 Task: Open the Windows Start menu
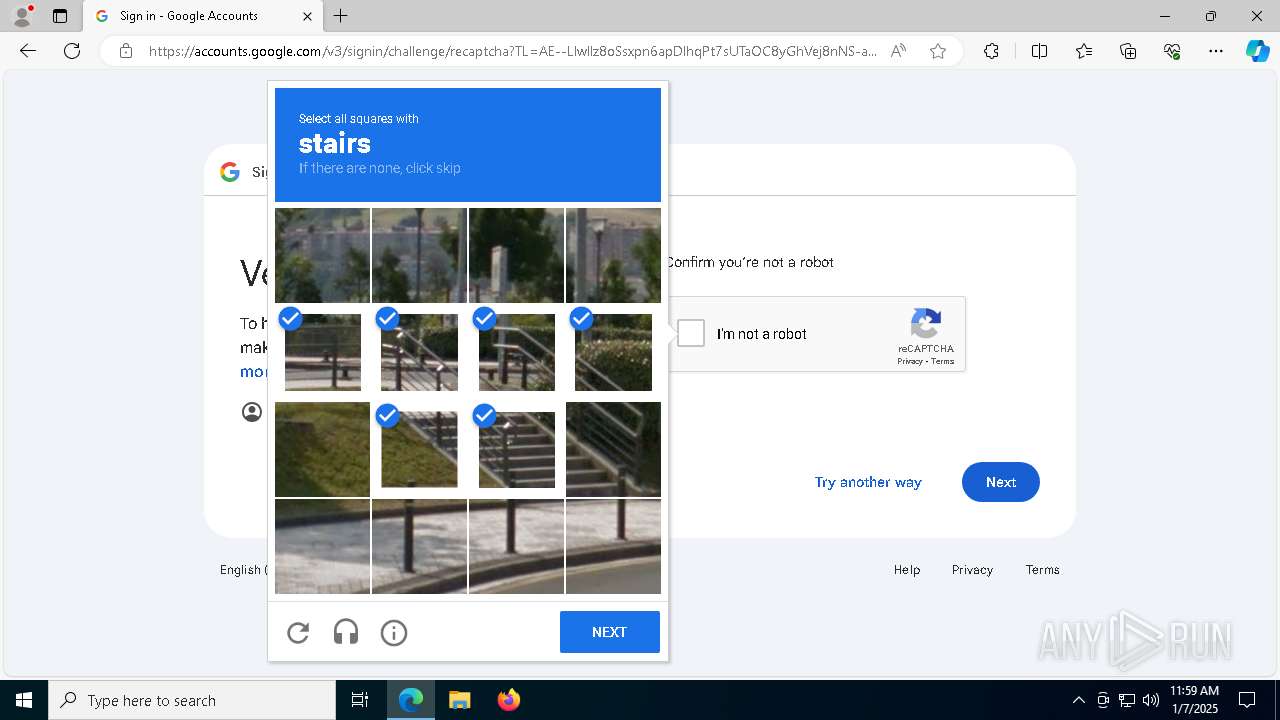point(24,700)
